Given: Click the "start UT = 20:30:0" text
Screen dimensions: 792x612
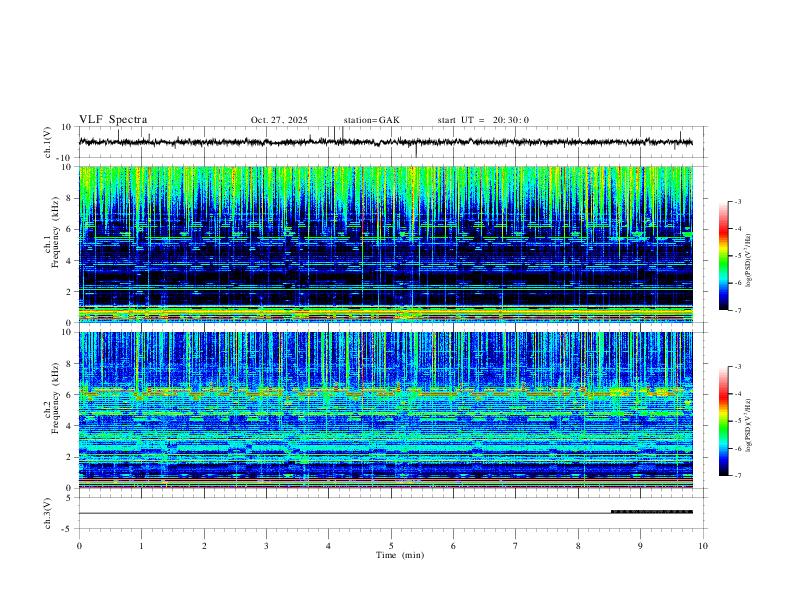Looking at the screenshot, I should [483, 120].
